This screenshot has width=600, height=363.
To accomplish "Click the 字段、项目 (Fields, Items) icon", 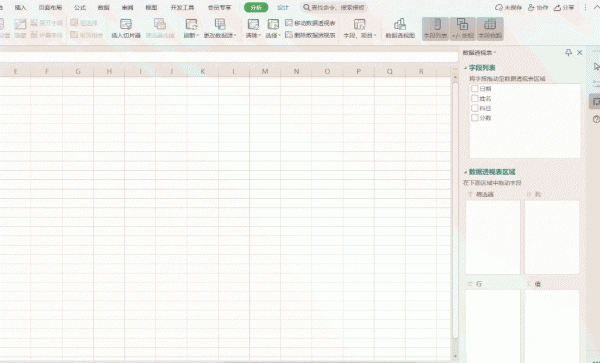I will coord(359,24).
